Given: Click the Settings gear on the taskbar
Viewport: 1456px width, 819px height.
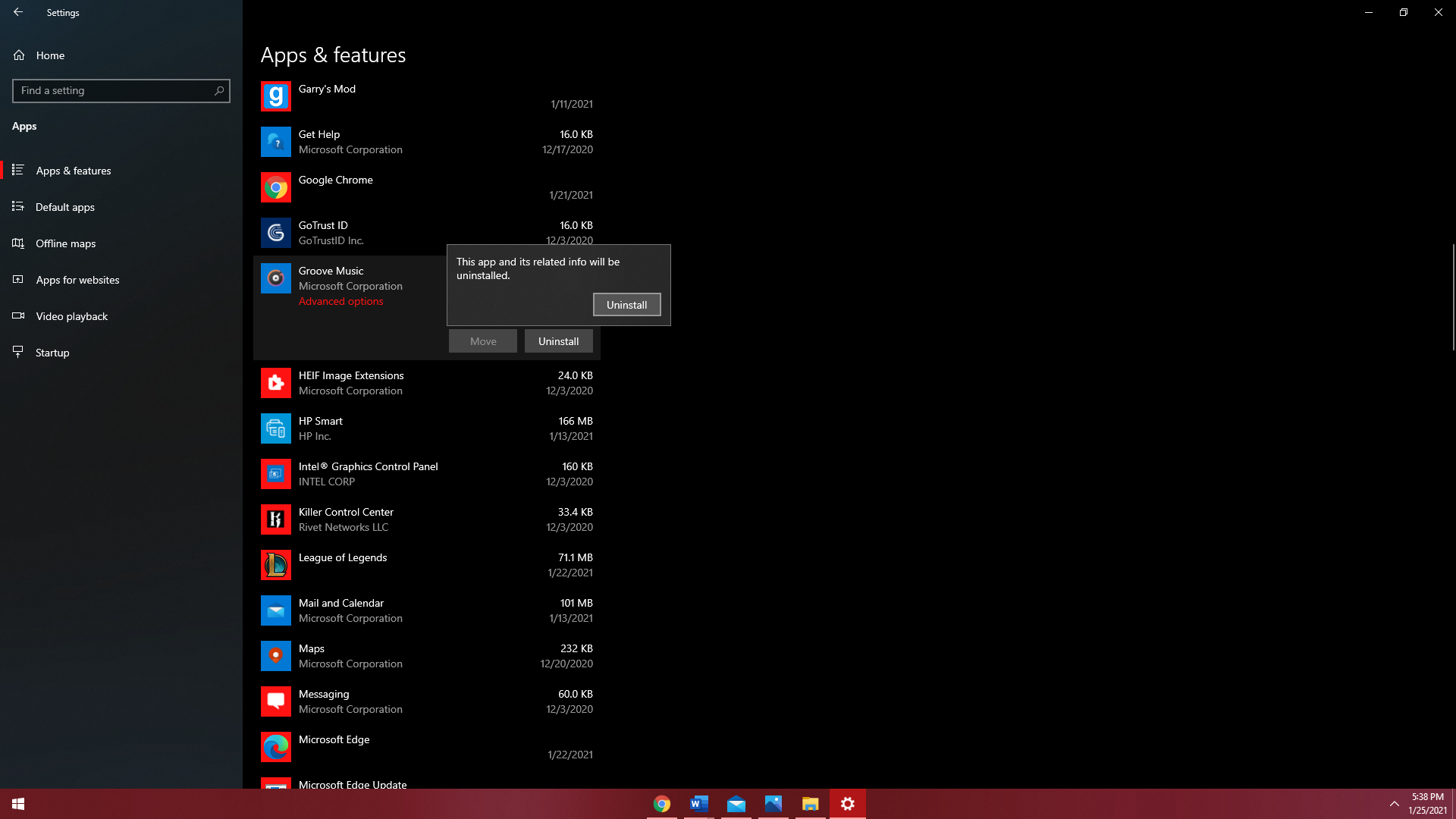Looking at the screenshot, I should (x=848, y=804).
